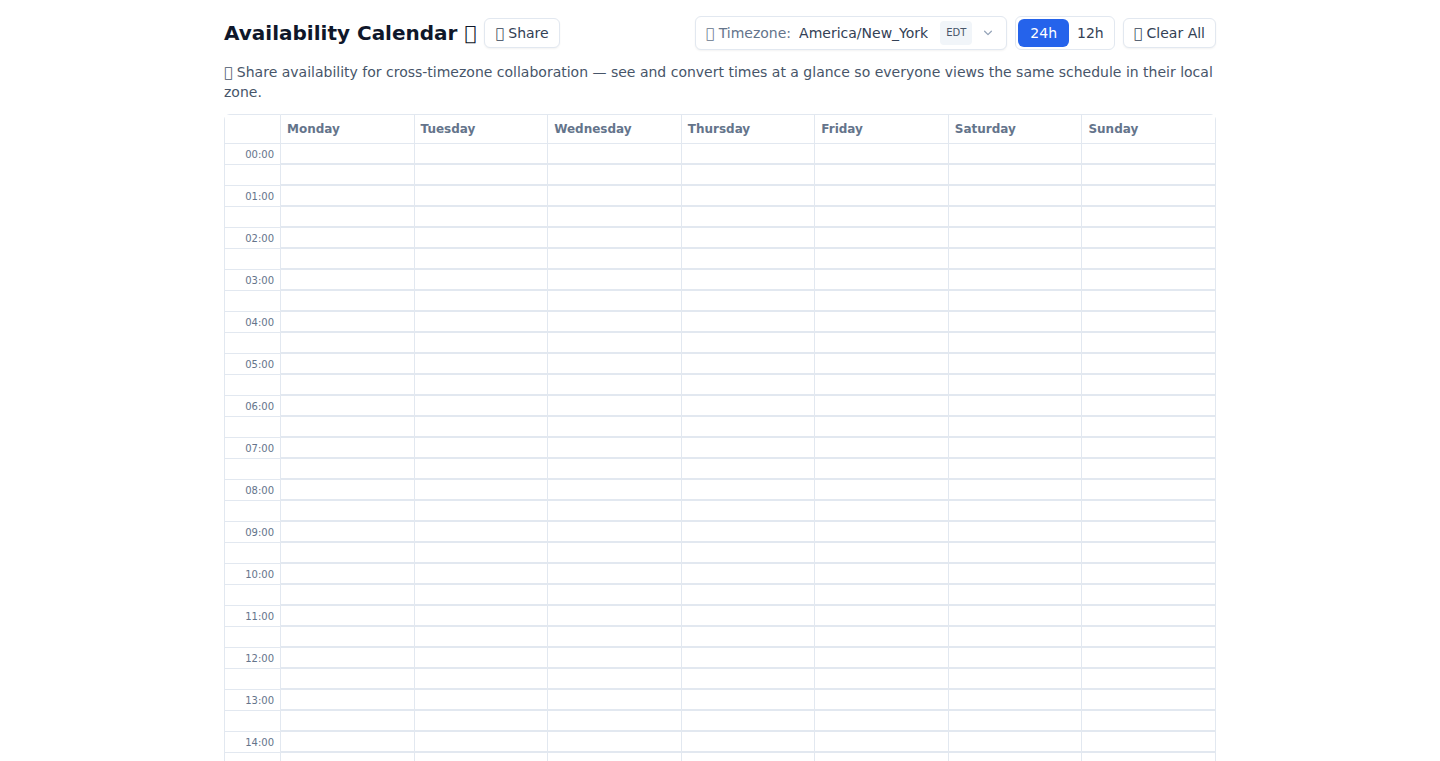The image size is (1440, 761).
Task: Click the Monday column header
Action: 347,129
